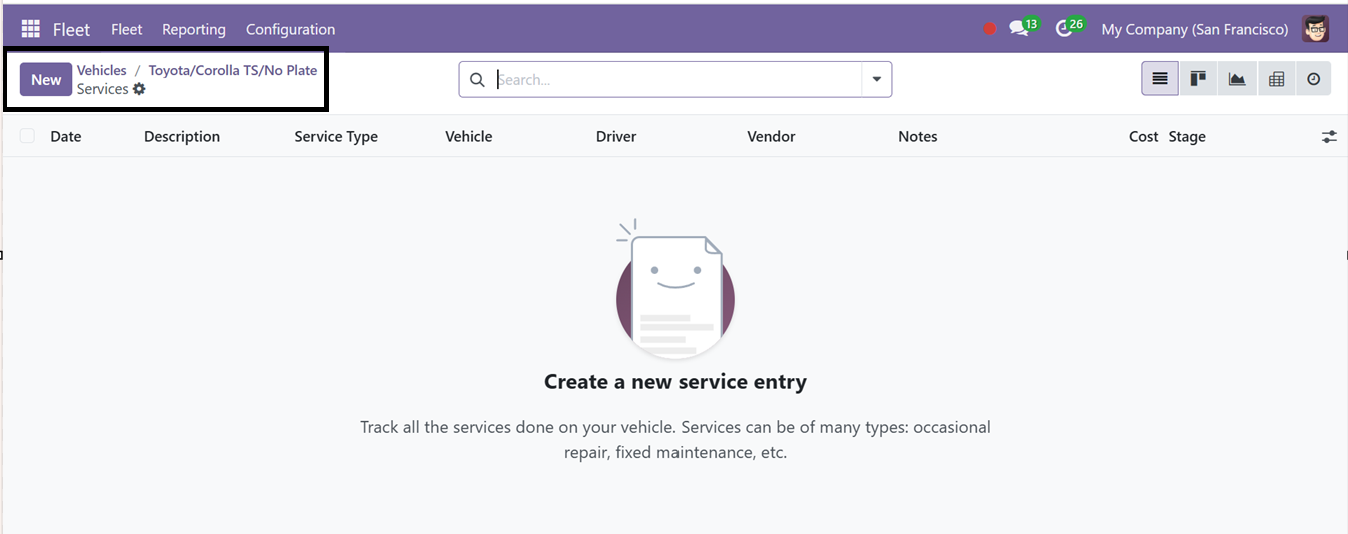
Task: Switch to list view
Action: pos(1160,79)
